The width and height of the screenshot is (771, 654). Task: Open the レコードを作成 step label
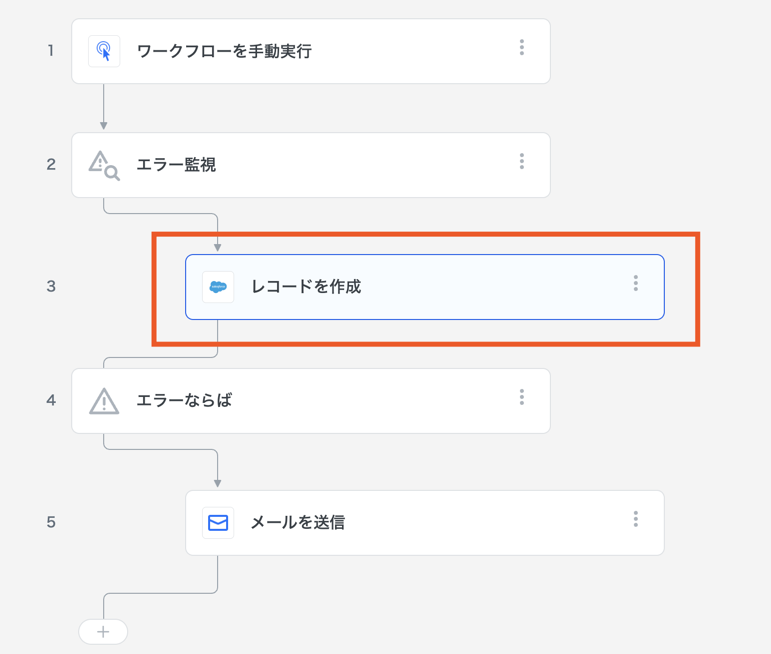(x=306, y=287)
